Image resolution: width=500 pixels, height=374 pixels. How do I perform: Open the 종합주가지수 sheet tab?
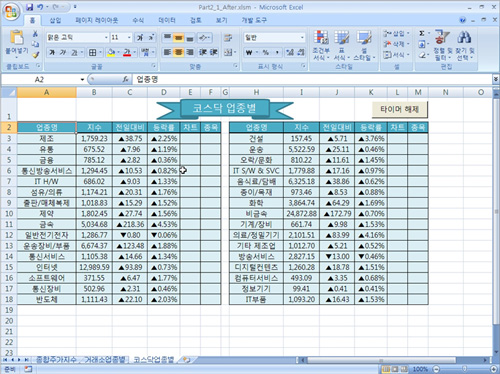pyautogui.click(x=56, y=360)
